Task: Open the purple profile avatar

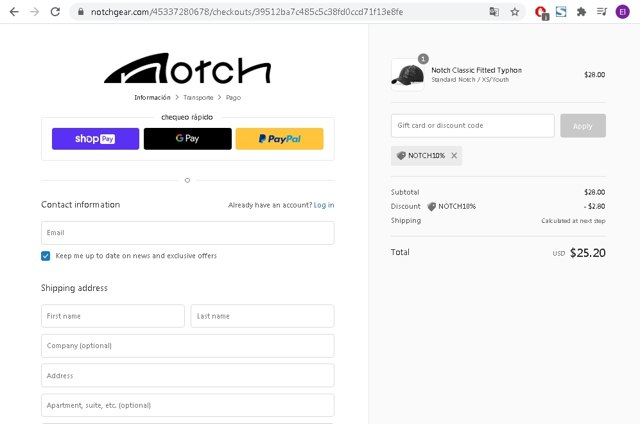Action: [622, 12]
